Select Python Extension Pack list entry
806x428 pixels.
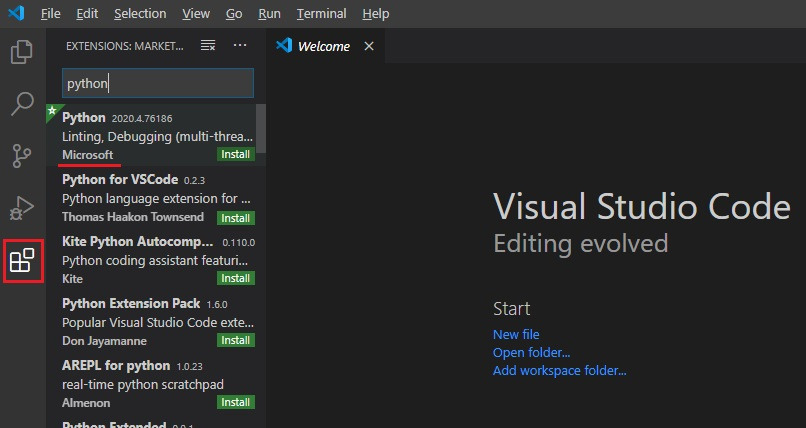click(156, 322)
